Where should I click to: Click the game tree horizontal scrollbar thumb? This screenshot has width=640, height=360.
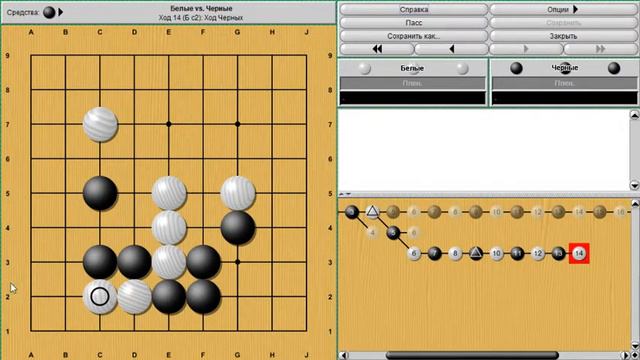click(x=472, y=356)
